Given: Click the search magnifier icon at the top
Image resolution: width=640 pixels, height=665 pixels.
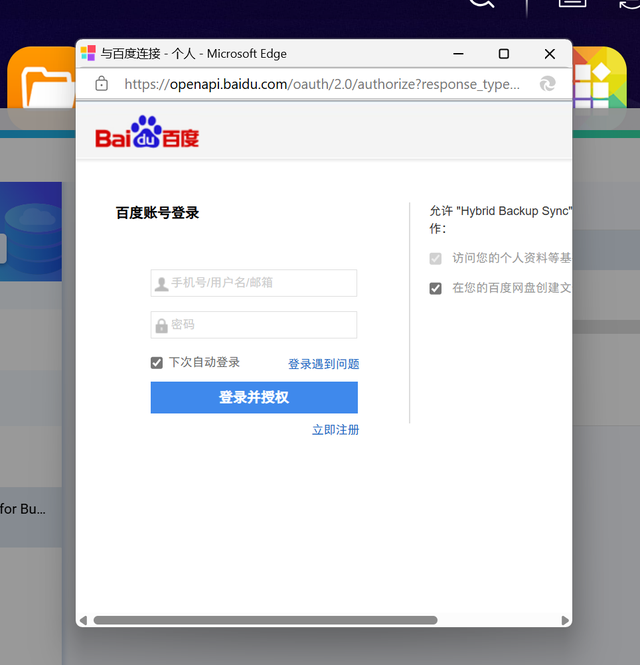Looking at the screenshot, I should (x=482, y=3).
